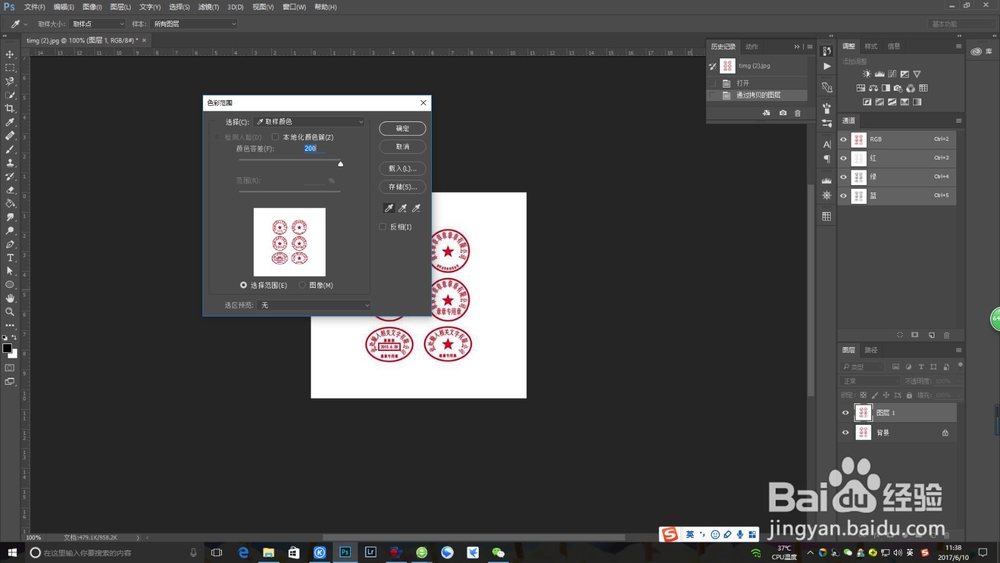Select the Zoom tool
This screenshot has height=563, width=1000.
(x=10, y=312)
